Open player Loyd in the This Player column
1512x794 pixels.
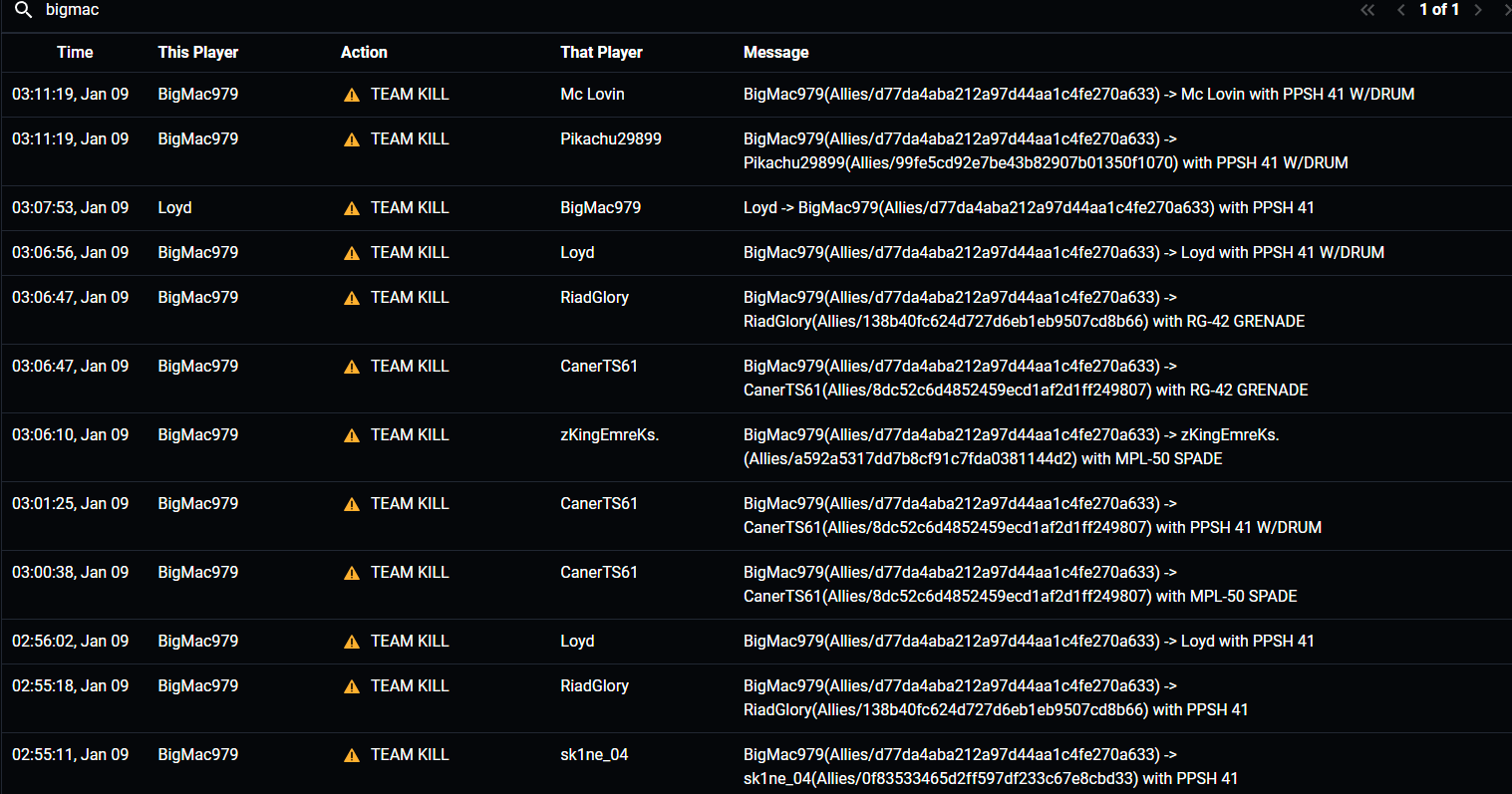pyautogui.click(x=174, y=207)
